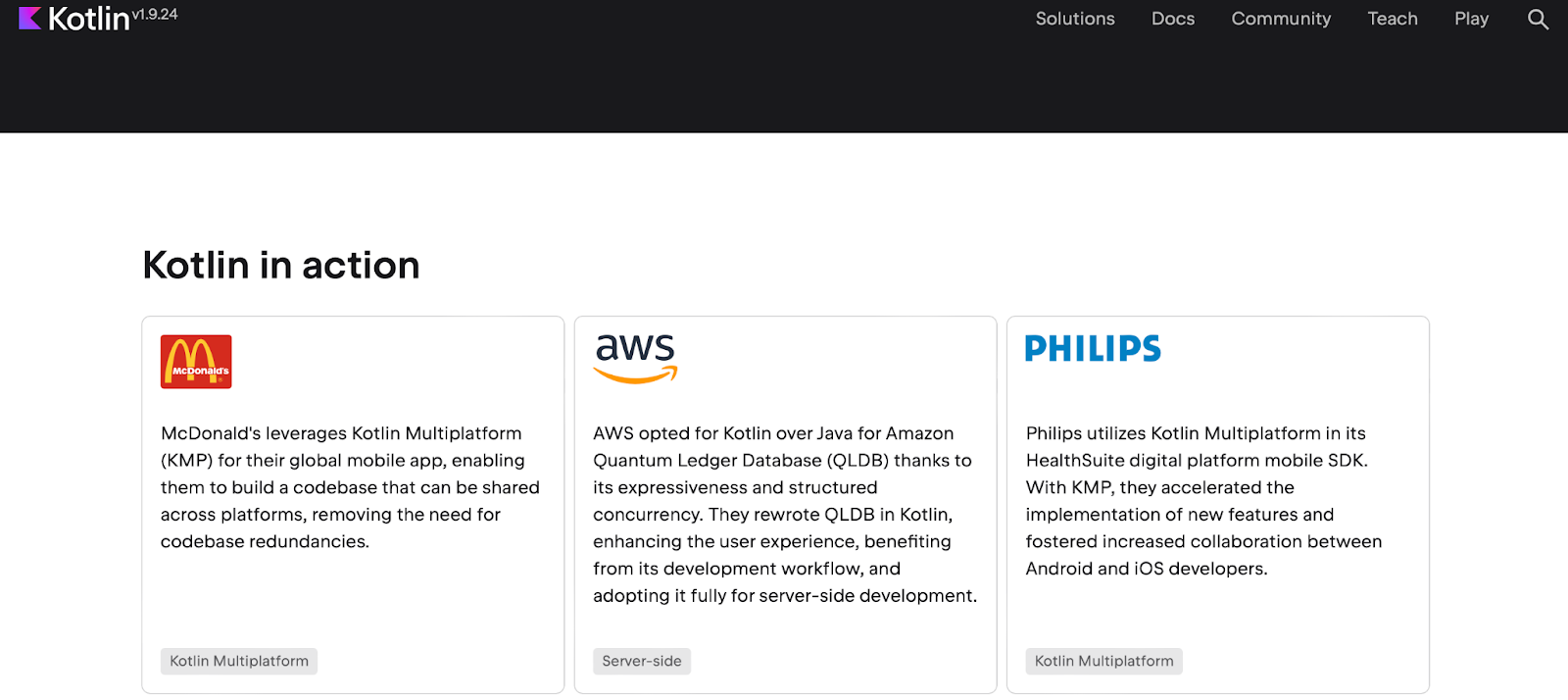The width and height of the screenshot is (1568, 700).
Task: Open the Solutions menu
Action: (x=1075, y=19)
